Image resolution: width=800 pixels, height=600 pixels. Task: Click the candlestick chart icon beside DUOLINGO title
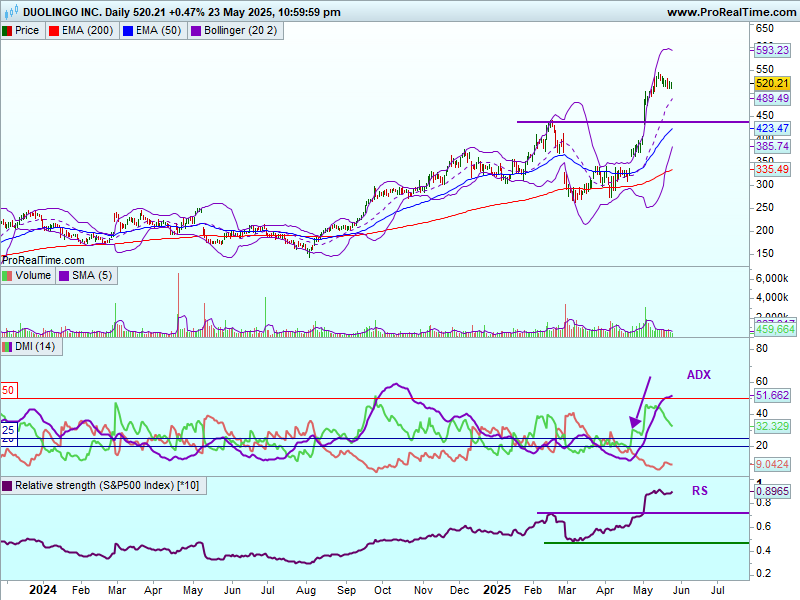click(x=8, y=13)
